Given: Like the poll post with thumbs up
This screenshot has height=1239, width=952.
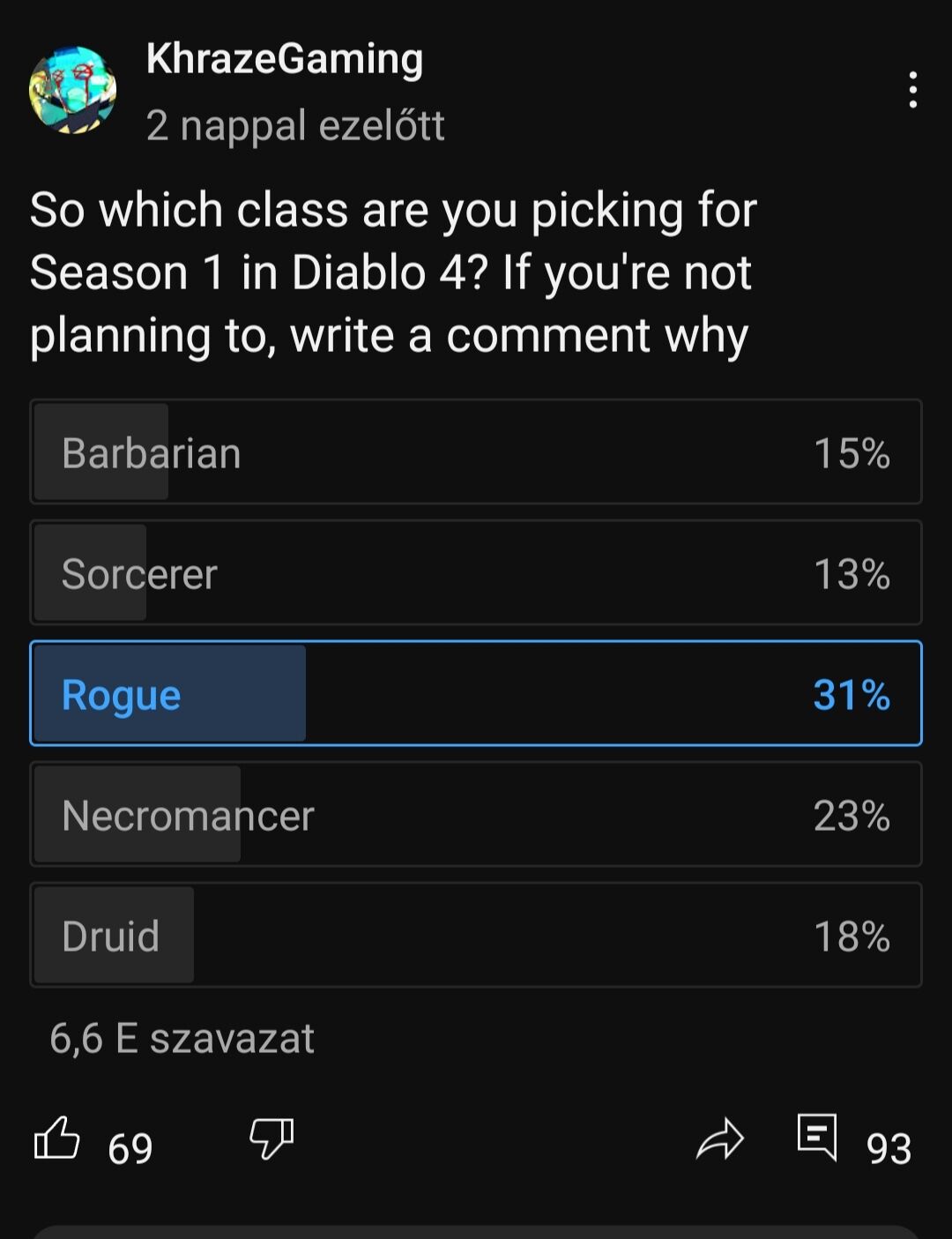Looking at the screenshot, I should click(56, 1138).
